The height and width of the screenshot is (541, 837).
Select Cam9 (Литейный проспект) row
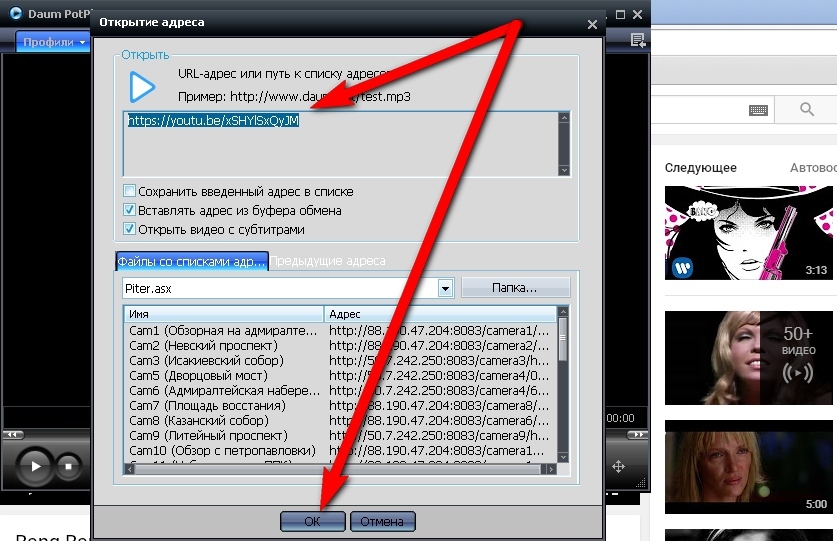pyautogui.click(x=340, y=435)
